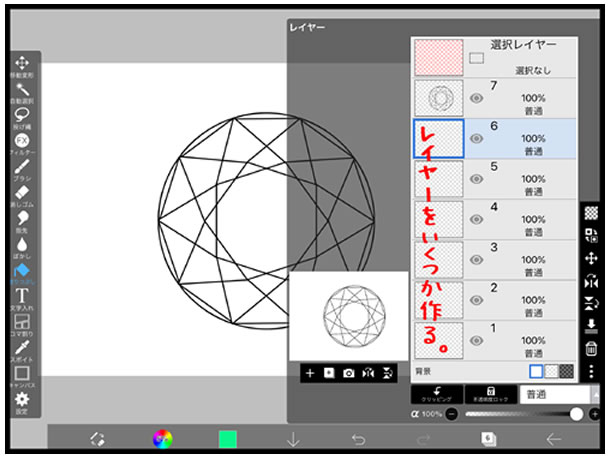This screenshot has height=459, width=610.
Task: Toggle visibility of layer 5
Action: pos(477,179)
